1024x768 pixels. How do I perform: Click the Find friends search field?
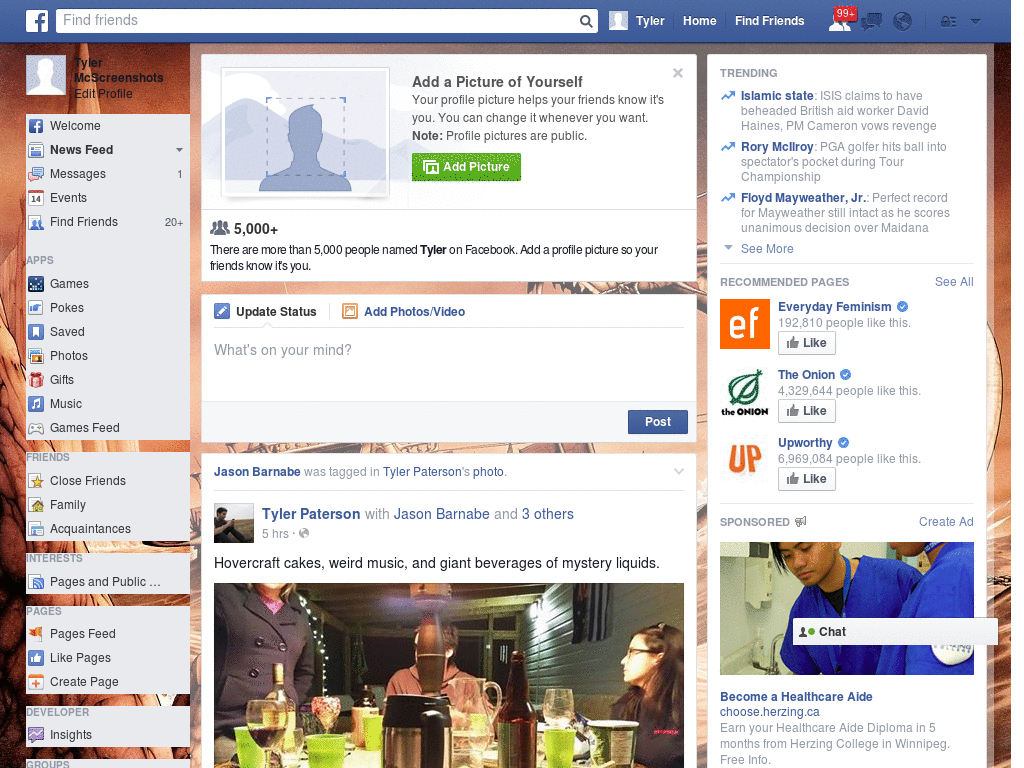(x=319, y=21)
